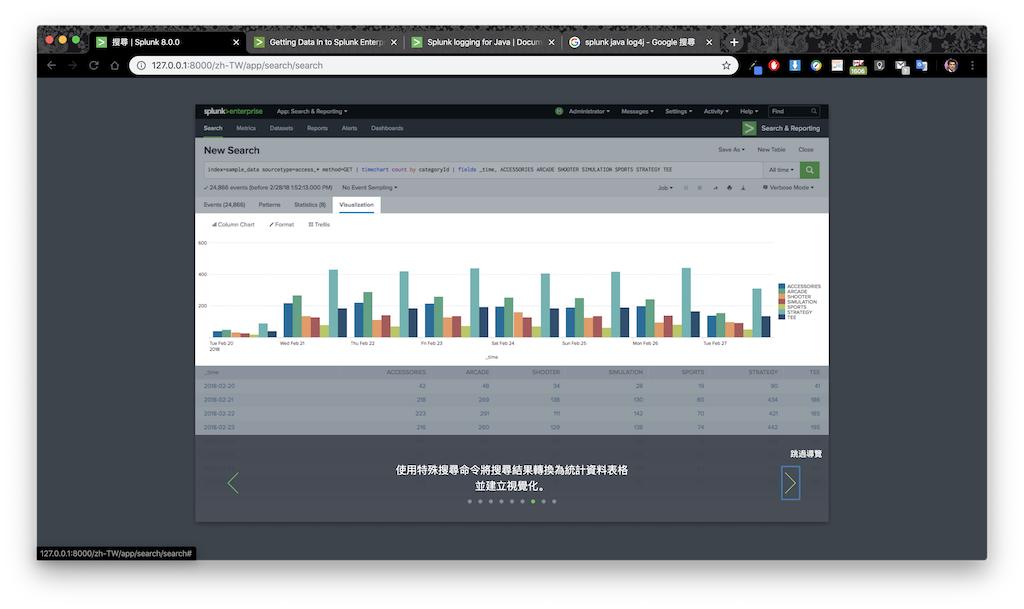Click the Search & Reporting app icon
The width and height of the screenshot is (1024, 609).
[x=749, y=129]
